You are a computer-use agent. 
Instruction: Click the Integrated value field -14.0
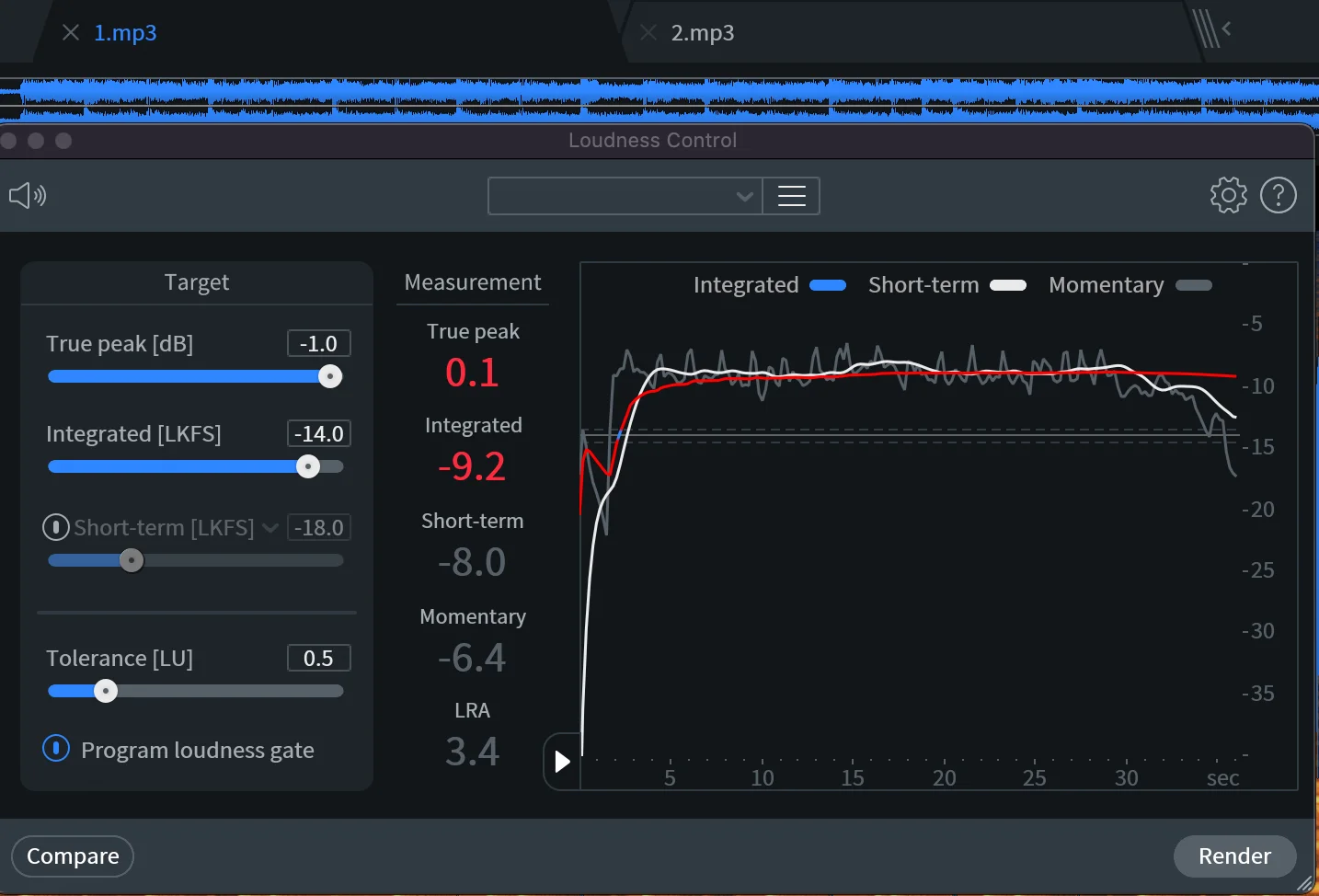318,433
